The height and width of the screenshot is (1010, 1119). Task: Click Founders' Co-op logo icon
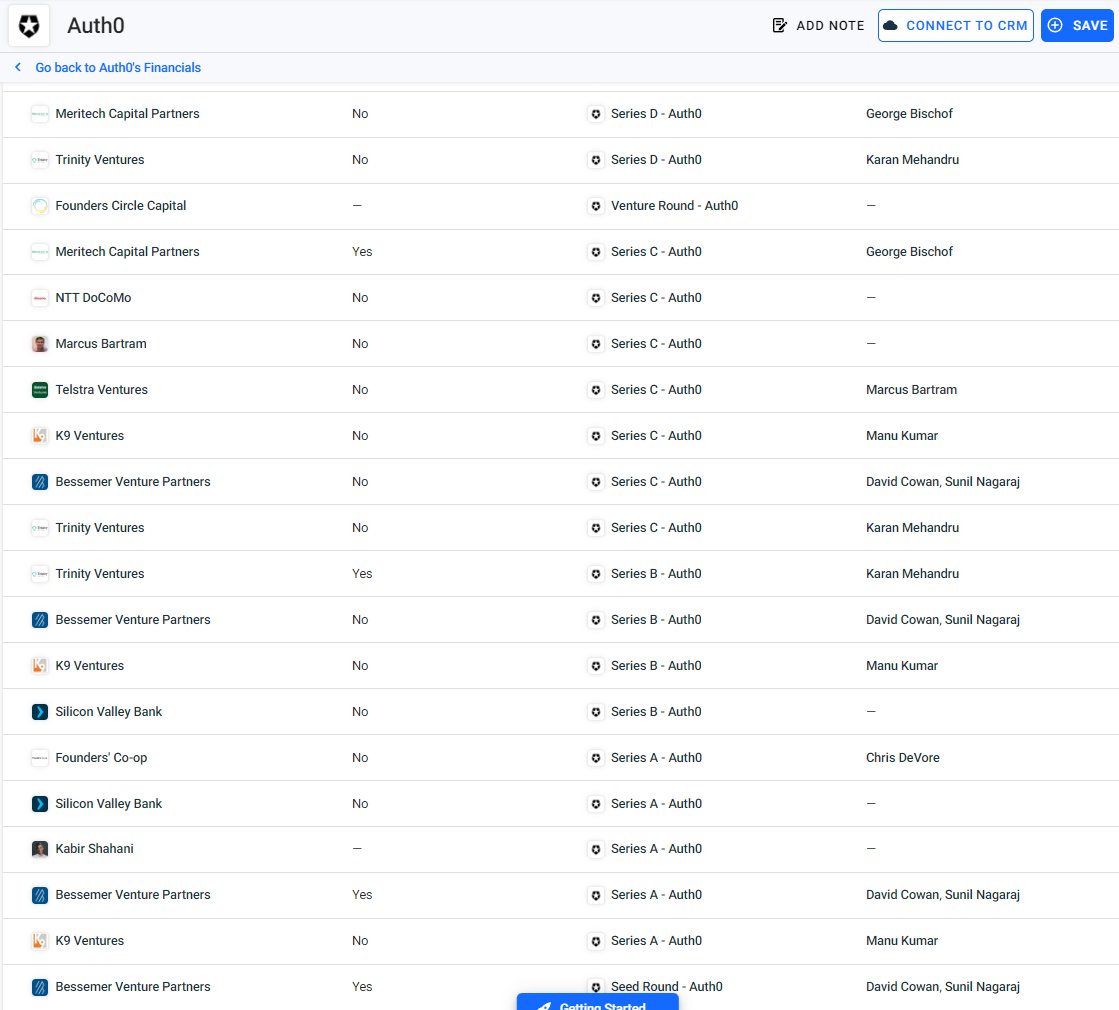[40, 758]
